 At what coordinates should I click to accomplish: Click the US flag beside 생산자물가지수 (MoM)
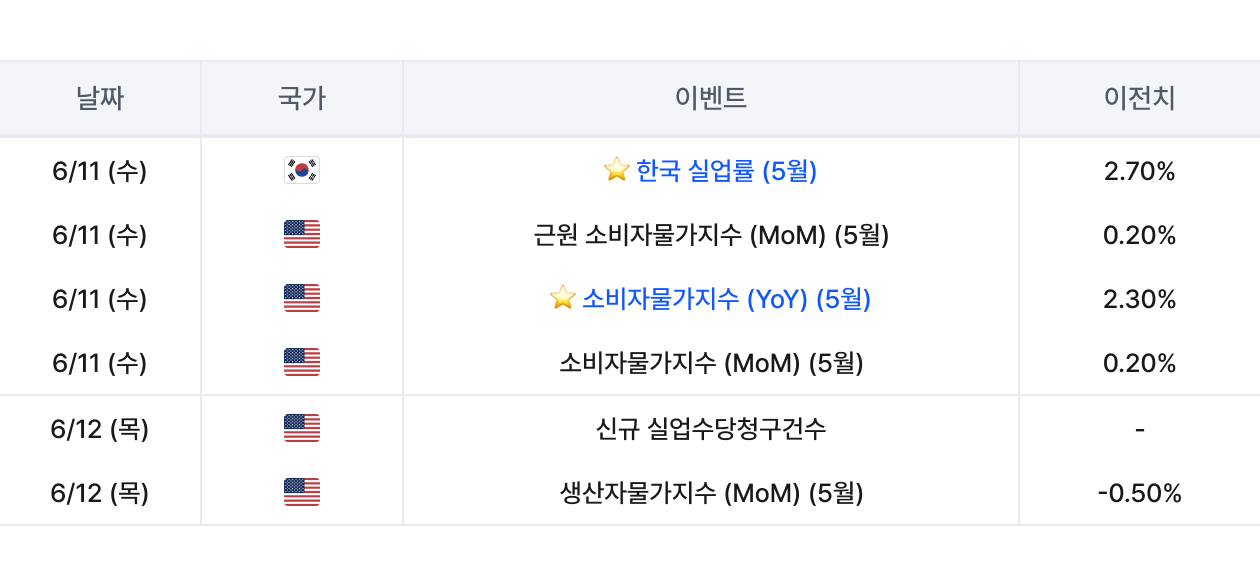[x=302, y=493]
